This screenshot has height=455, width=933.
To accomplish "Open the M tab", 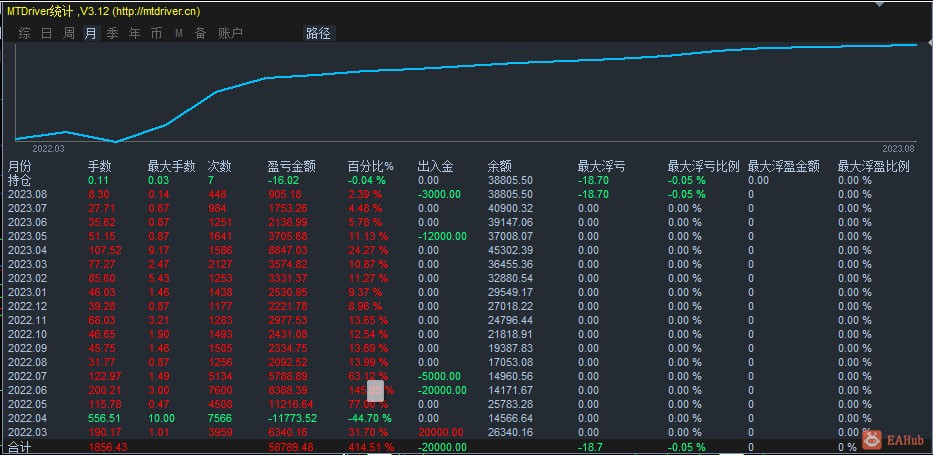I will pyautogui.click(x=179, y=33).
